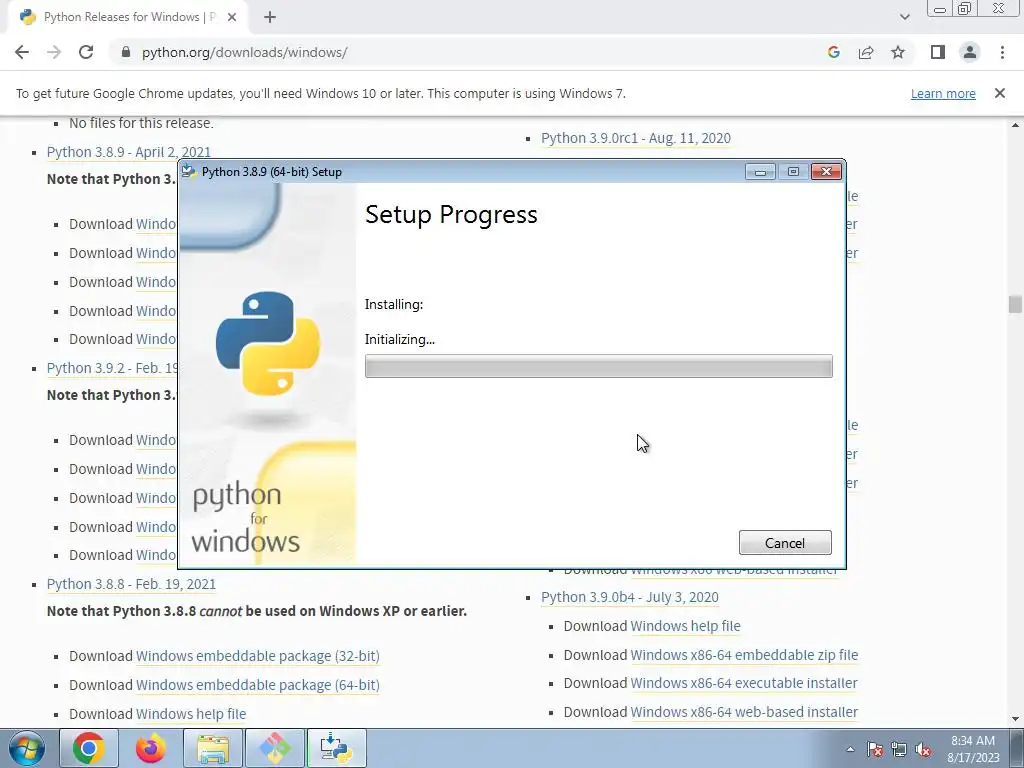This screenshot has width=1024, height=768.
Task: Click the Learn more link
Action: pyautogui.click(x=943, y=93)
